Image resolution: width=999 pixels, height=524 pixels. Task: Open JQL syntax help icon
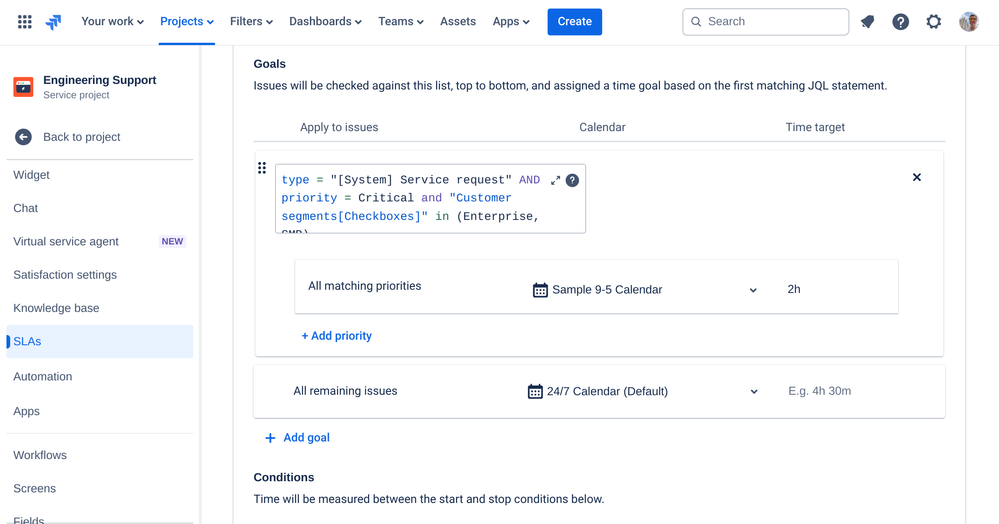click(573, 181)
